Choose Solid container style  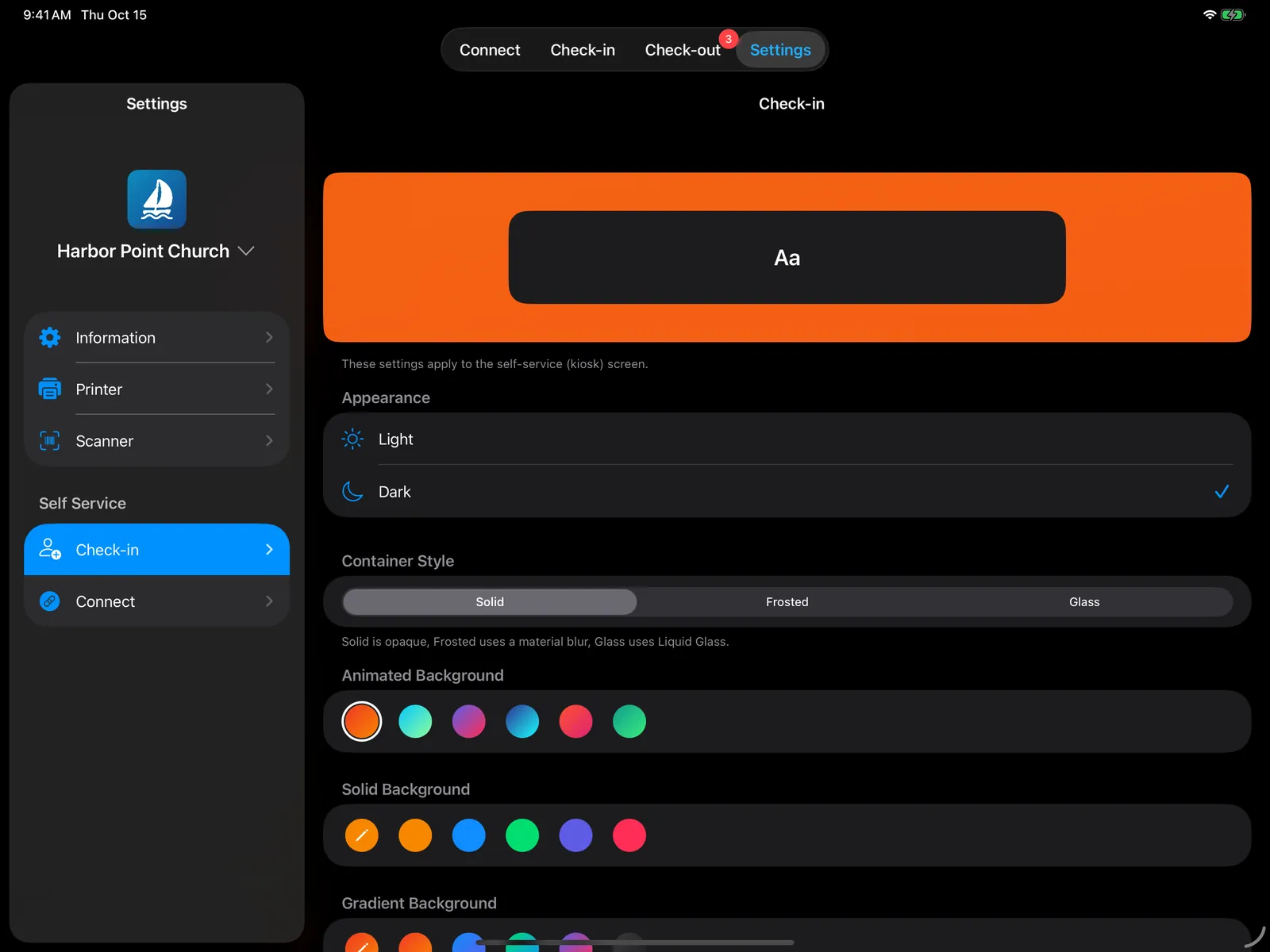tap(490, 602)
